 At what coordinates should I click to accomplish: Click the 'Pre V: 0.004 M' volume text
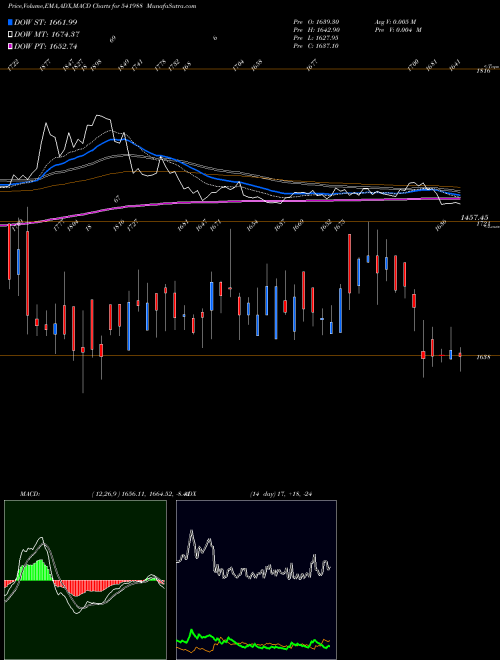tap(398, 29)
